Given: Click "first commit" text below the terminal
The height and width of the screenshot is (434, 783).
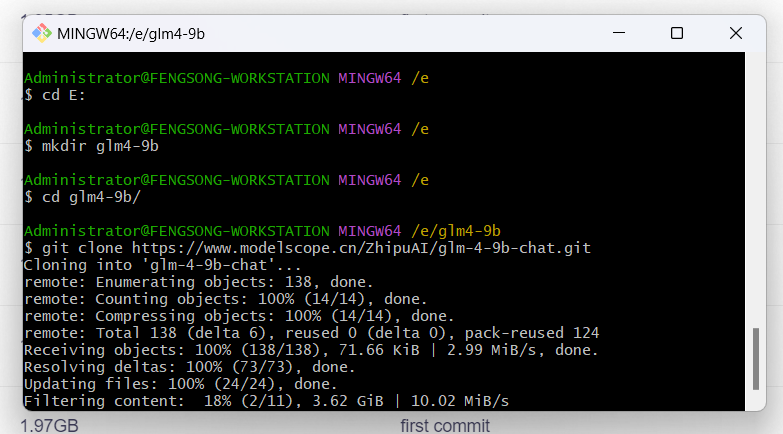Looking at the screenshot, I should 445,426.
